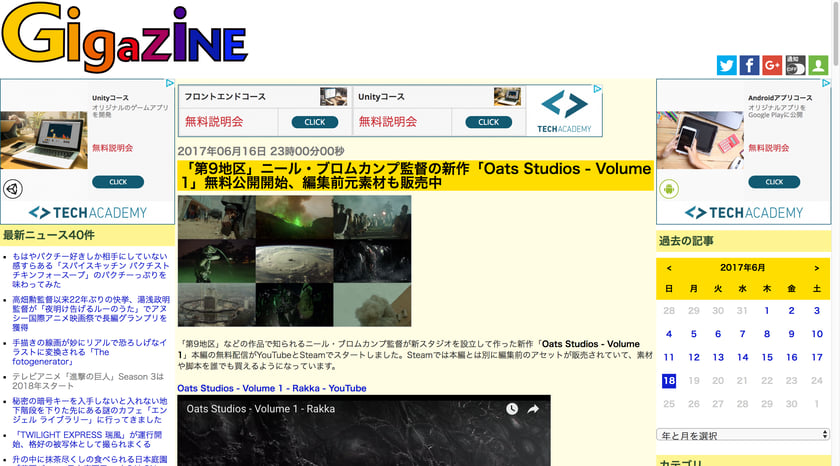Select June 2 in the calendar
Image resolution: width=840 pixels, height=466 pixels.
pos(791,311)
